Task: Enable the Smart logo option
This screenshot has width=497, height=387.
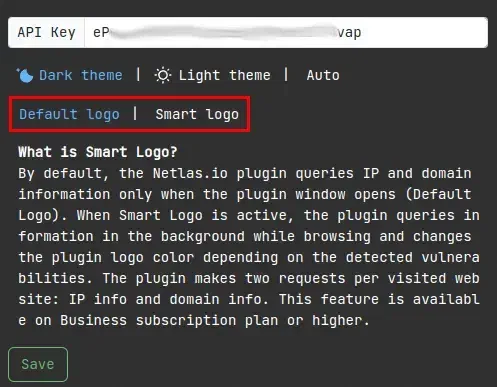Action: pos(197,114)
